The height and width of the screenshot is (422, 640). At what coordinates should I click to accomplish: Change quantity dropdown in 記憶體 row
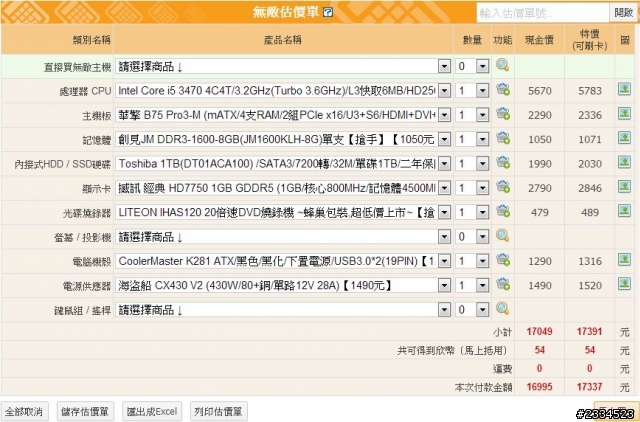(472, 140)
